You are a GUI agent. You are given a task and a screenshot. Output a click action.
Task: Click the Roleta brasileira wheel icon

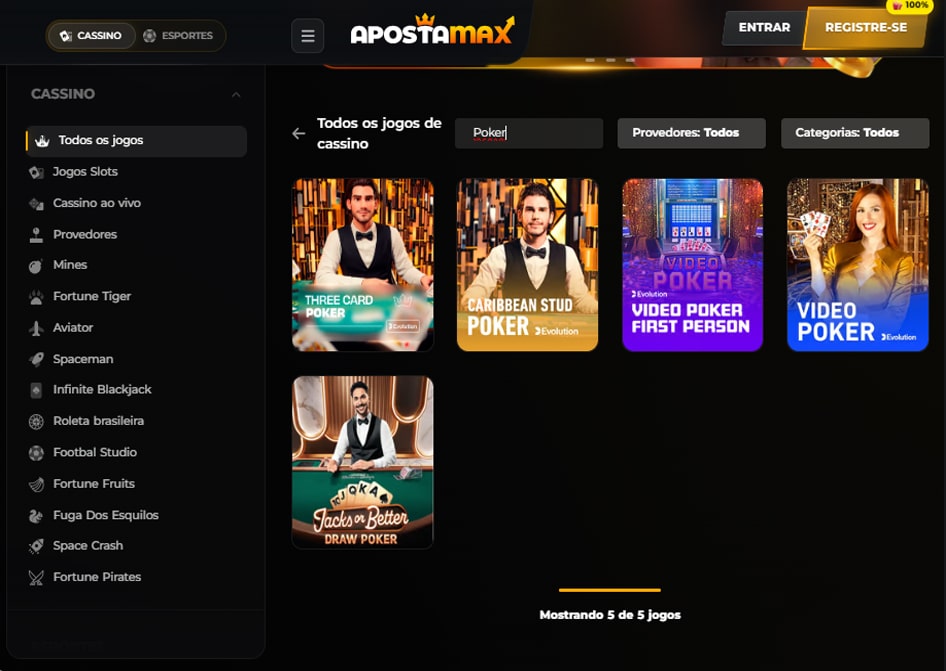pyautogui.click(x=36, y=422)
